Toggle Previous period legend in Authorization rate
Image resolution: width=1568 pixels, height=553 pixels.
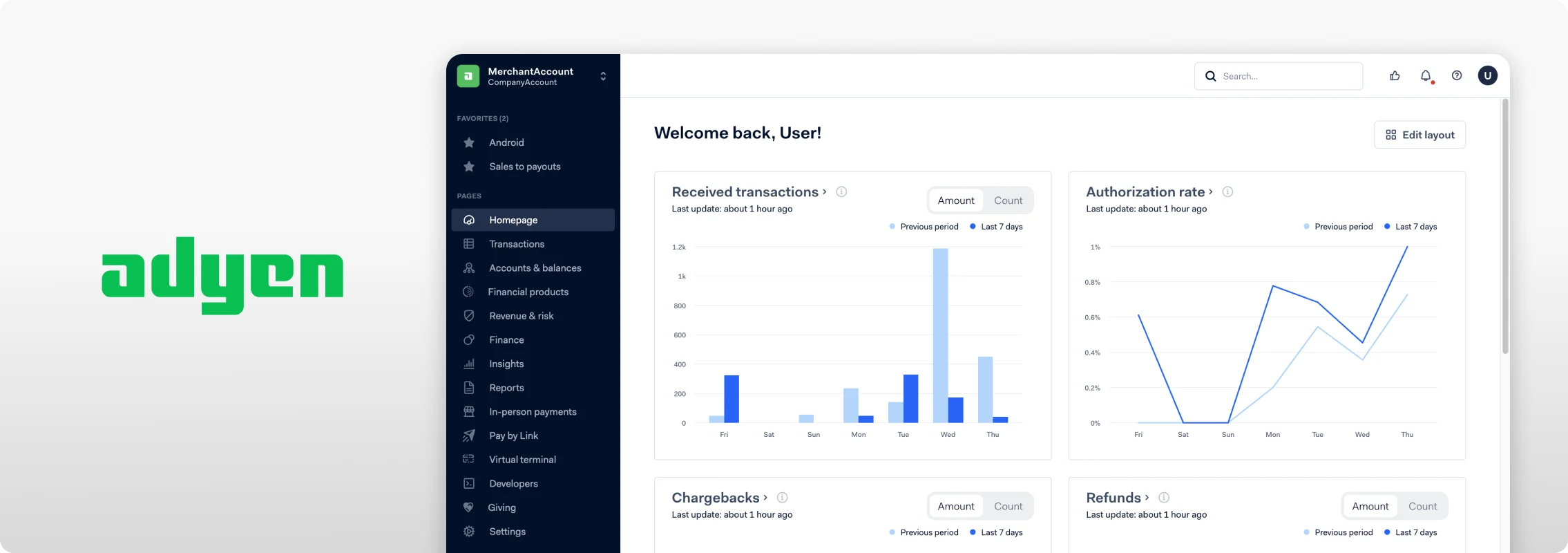pos(1339,227)
